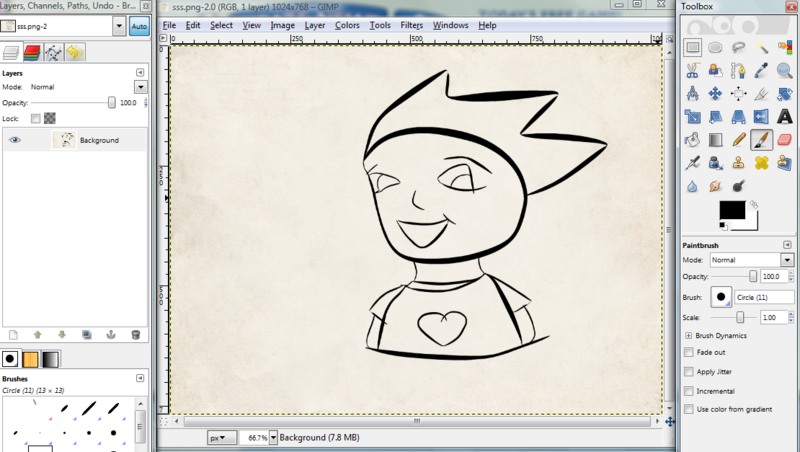The height and width of the screenshot is (452, 800).
Task: Click the black foreground color swatch
Action: pos(731,210)
